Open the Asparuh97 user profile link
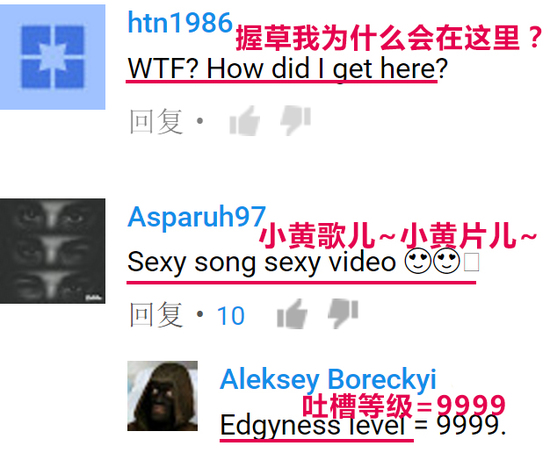550x453 pixels. point(196,217)
